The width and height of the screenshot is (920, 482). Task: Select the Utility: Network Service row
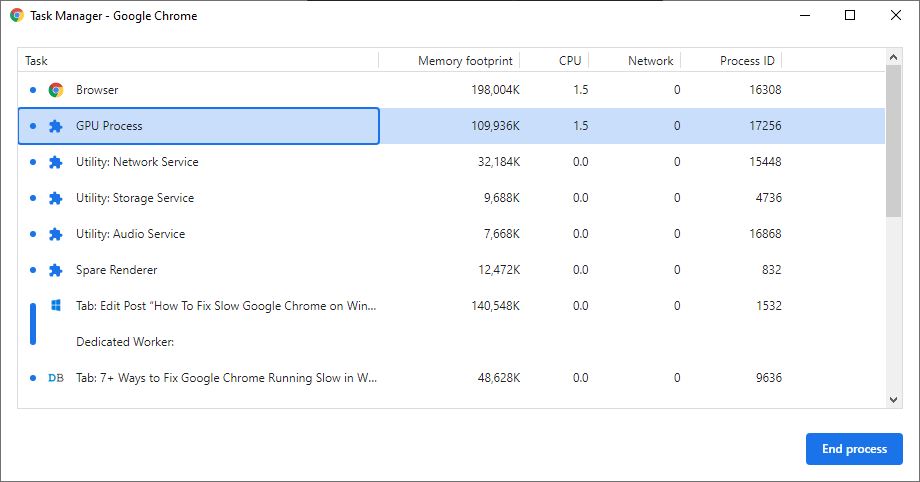(x=451, y=162)
